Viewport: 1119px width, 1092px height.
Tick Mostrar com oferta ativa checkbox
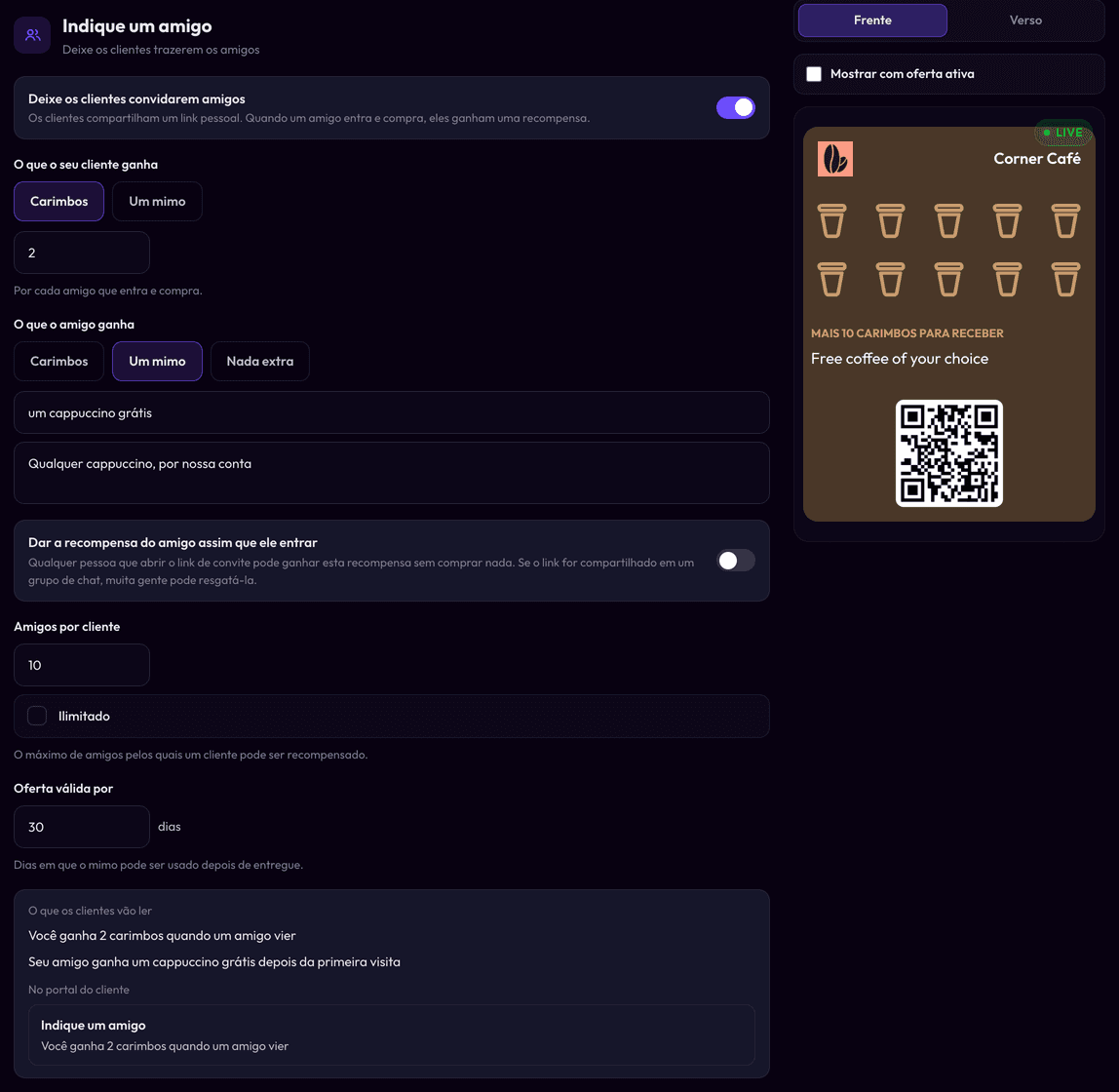(814, 74)
